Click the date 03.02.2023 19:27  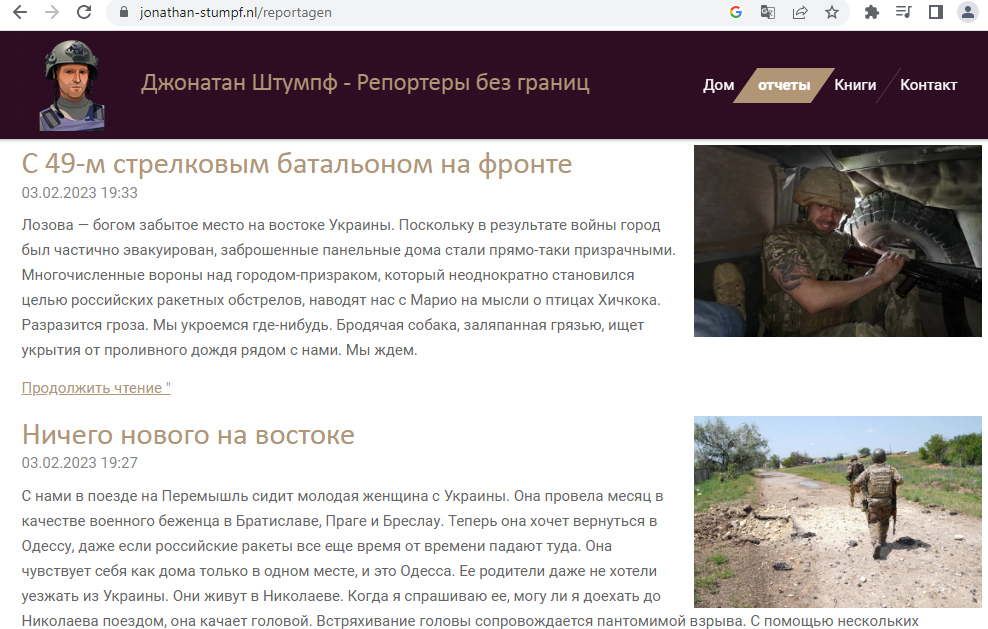click(79, 463)
